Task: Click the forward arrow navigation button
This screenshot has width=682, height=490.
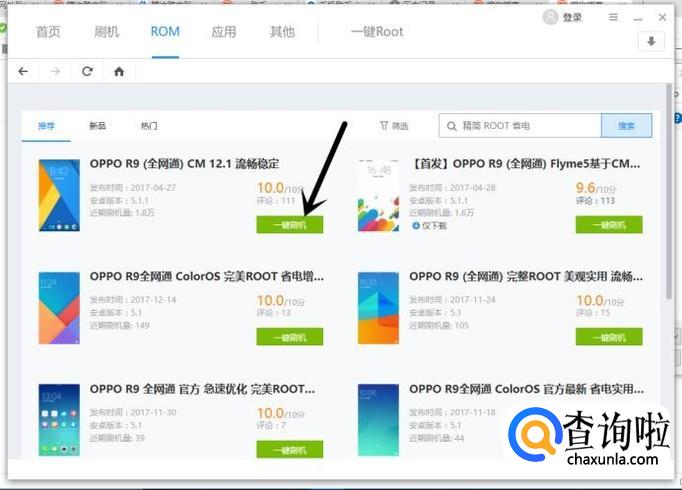Action: coord(55,71)
